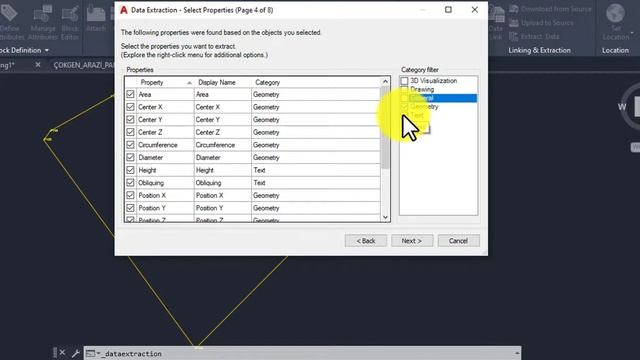Image resolution: width=640 pixels, height=360 pixels.
Task: Open the Set Location dropdown arrow
Action: (x=632, y=33)
